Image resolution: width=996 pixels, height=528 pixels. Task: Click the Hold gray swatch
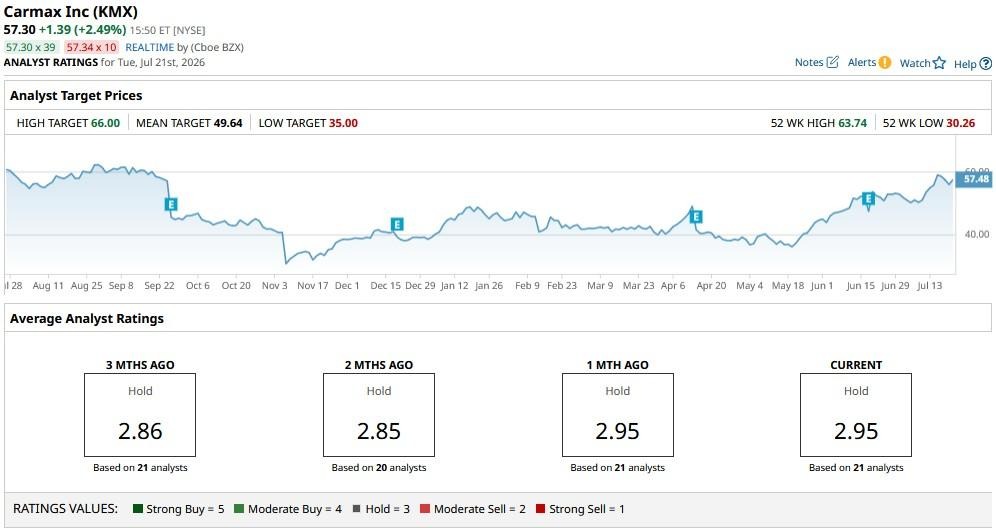click(356, 508)
